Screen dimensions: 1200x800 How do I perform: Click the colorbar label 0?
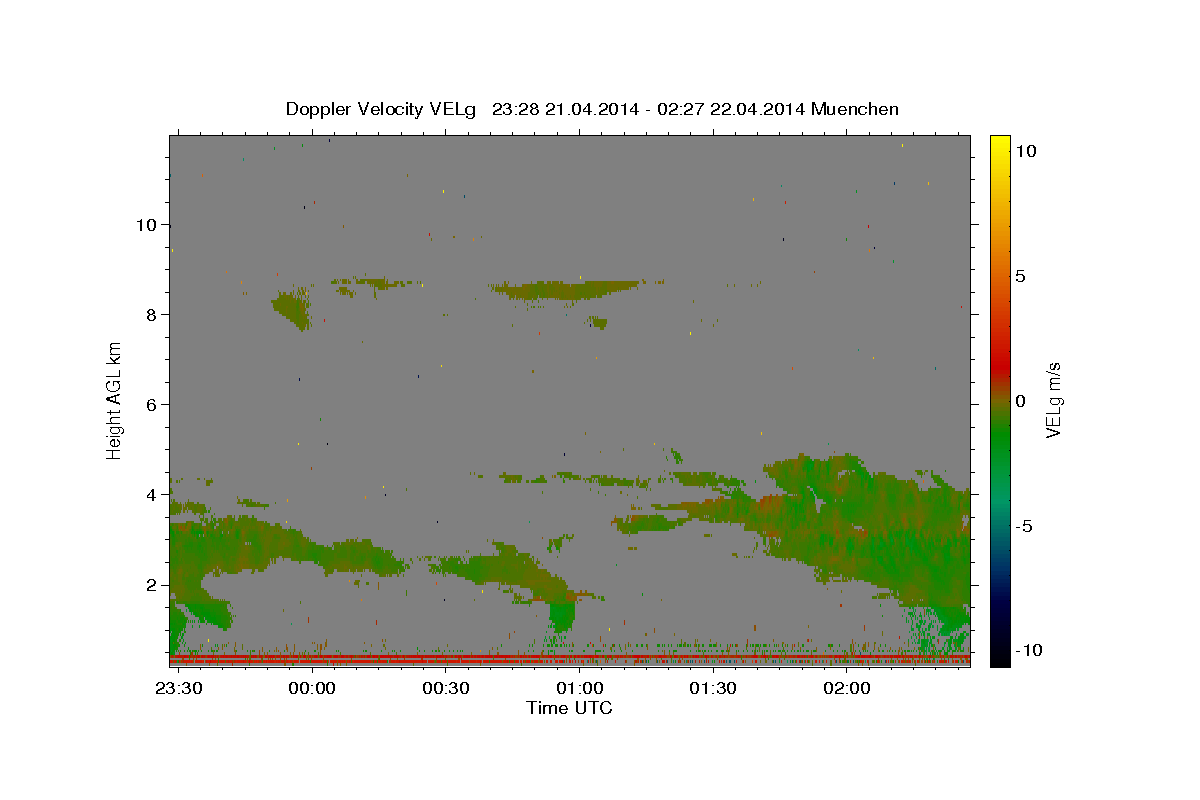tap(1020, 401)
